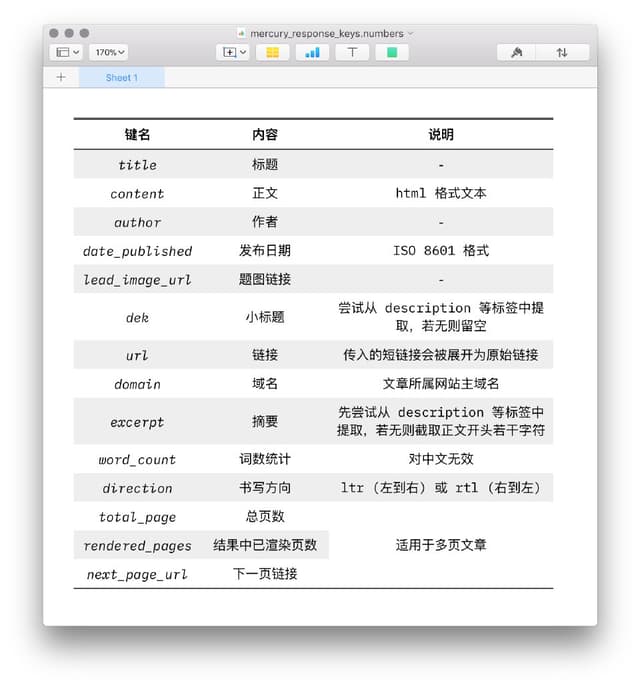Select the 键名 header cell
This screenshot has width=640, height=687.
[138, 134]
